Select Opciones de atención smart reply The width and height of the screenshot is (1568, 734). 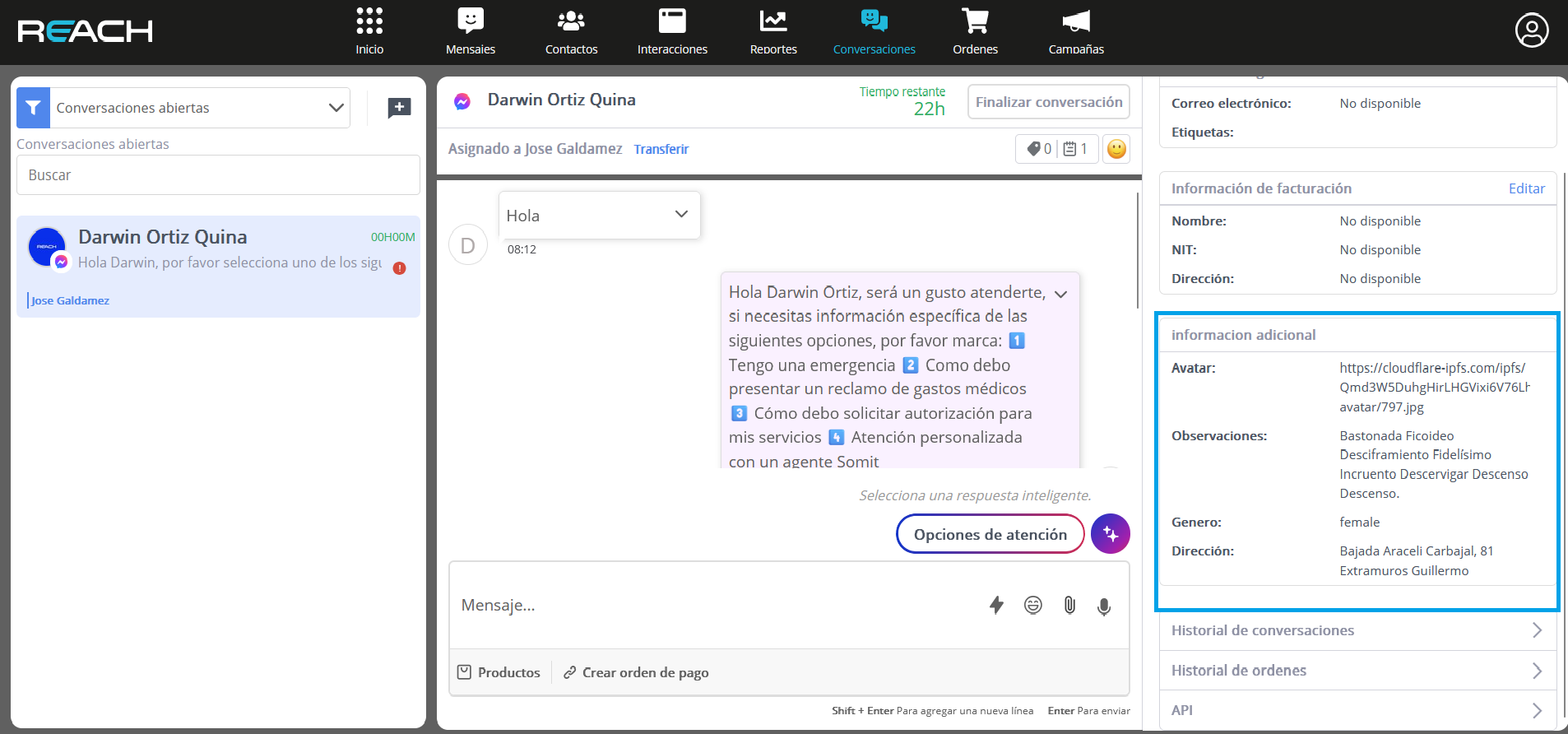click(990, 534)
